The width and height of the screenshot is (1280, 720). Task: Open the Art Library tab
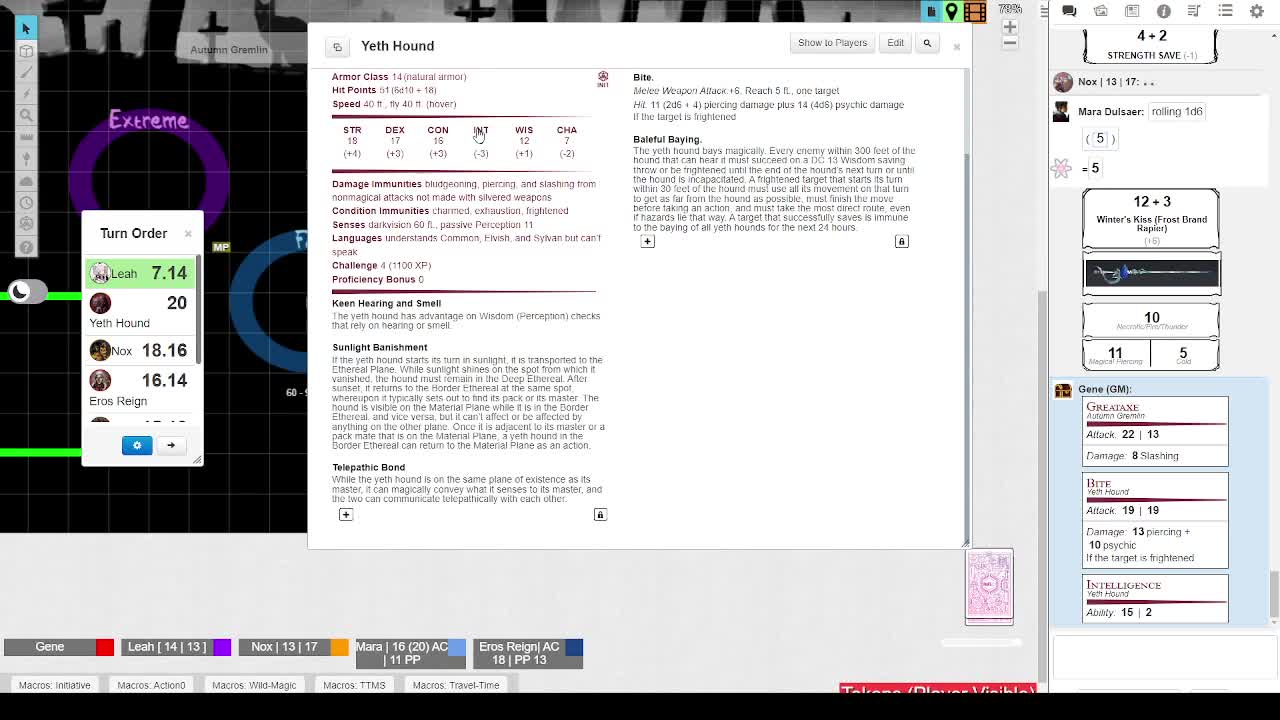coord(1101,11)
